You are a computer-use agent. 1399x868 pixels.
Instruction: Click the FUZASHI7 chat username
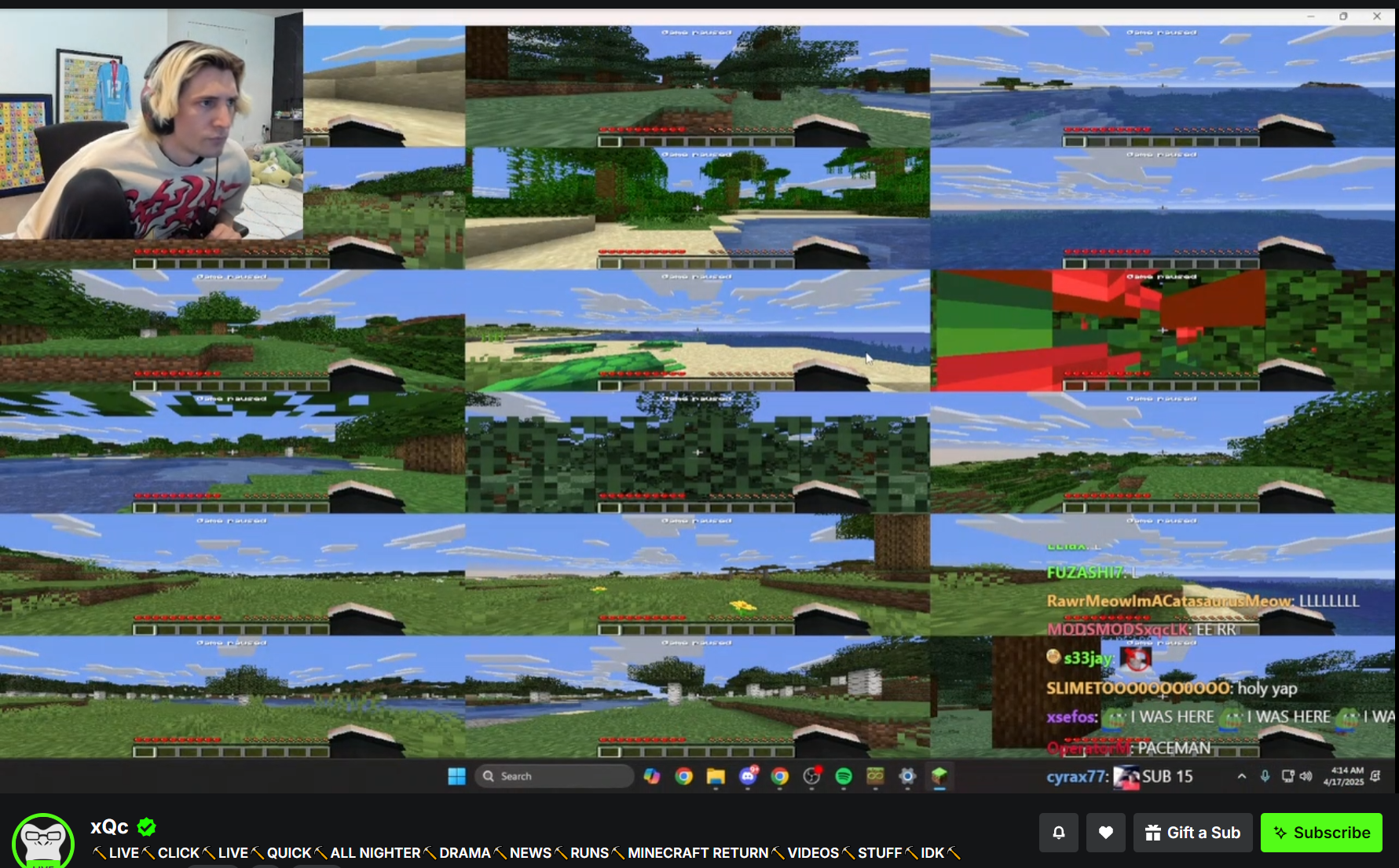1086,573
